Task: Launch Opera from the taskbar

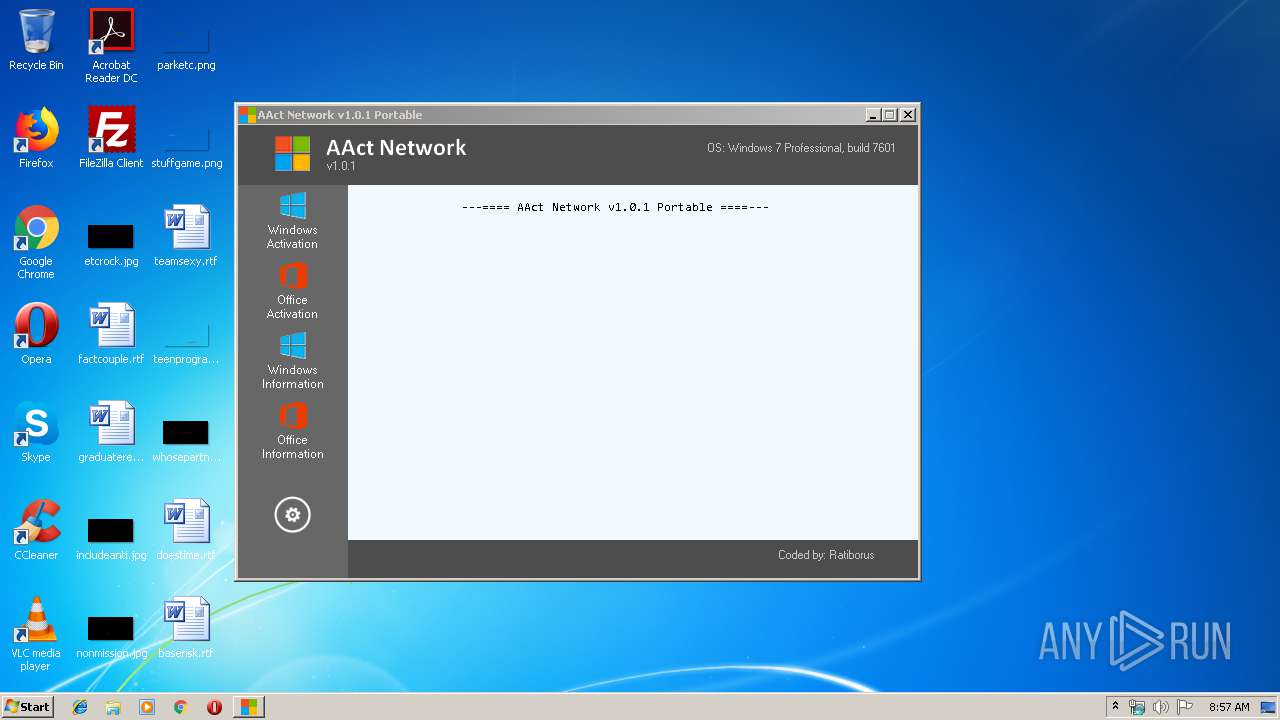Action: point(214,707)
